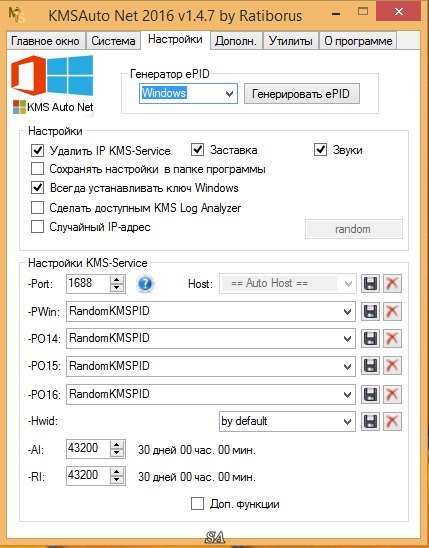
Task: Save the Hwid setting with the floppy icon
Action: (x=370, y=421)
